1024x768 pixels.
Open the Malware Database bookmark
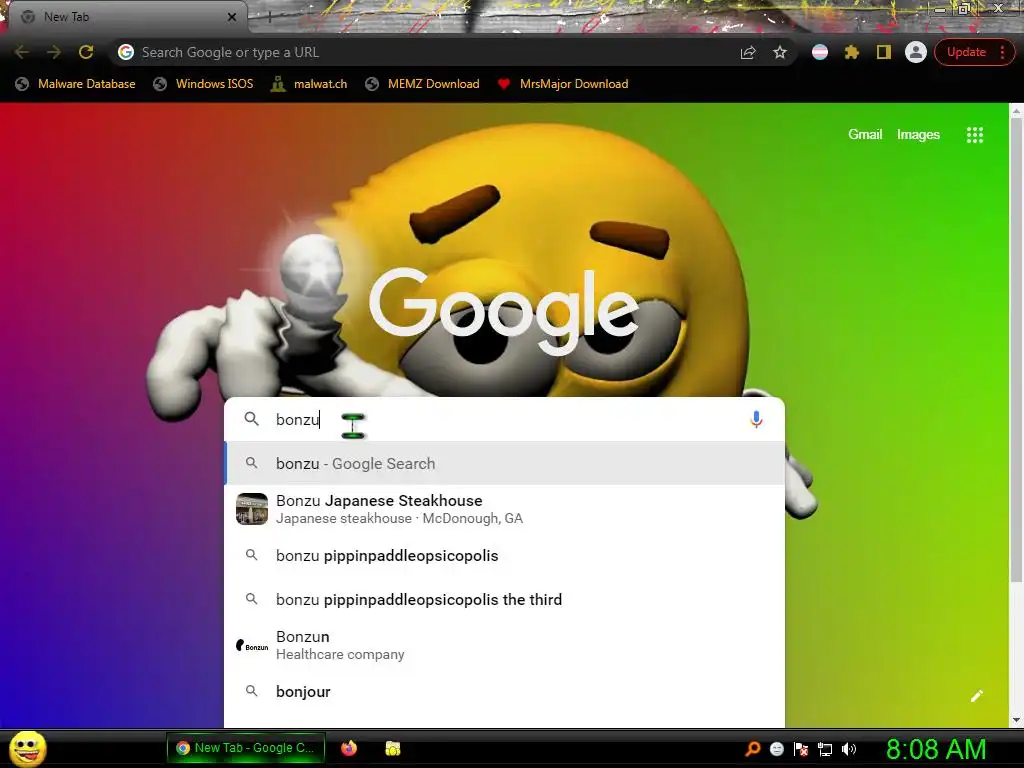pos(75,84)
